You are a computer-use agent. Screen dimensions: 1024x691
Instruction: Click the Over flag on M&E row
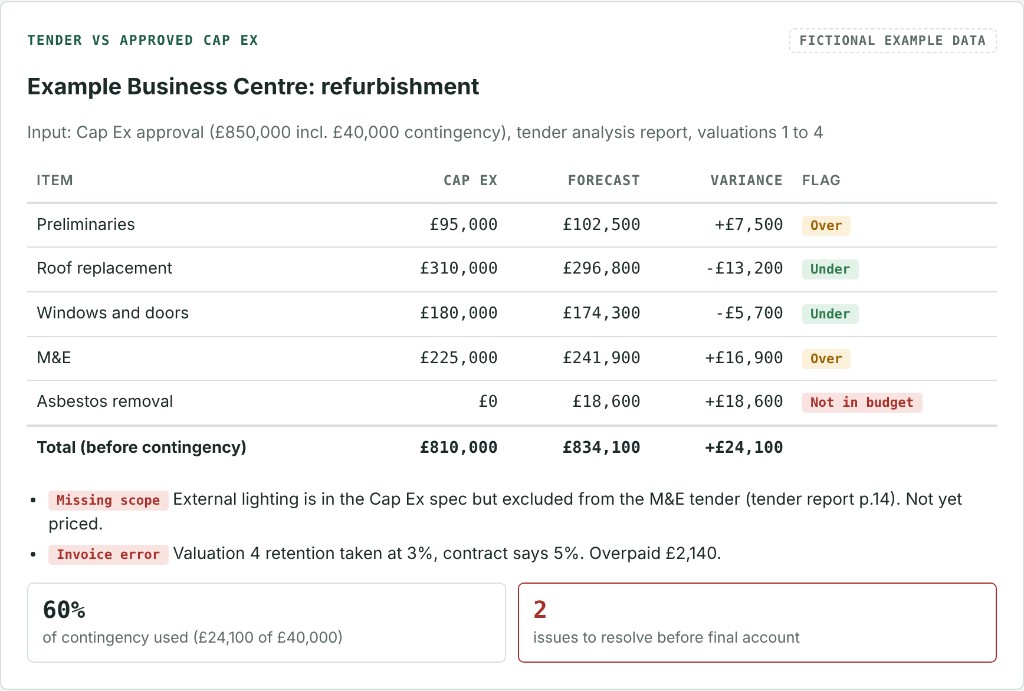(826, 359)
